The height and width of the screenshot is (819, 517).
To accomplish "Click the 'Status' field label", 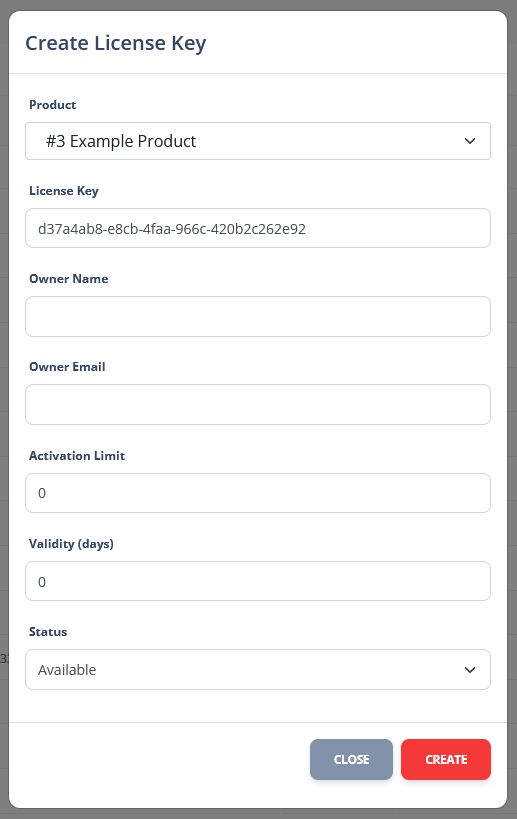I will [48, 631].
